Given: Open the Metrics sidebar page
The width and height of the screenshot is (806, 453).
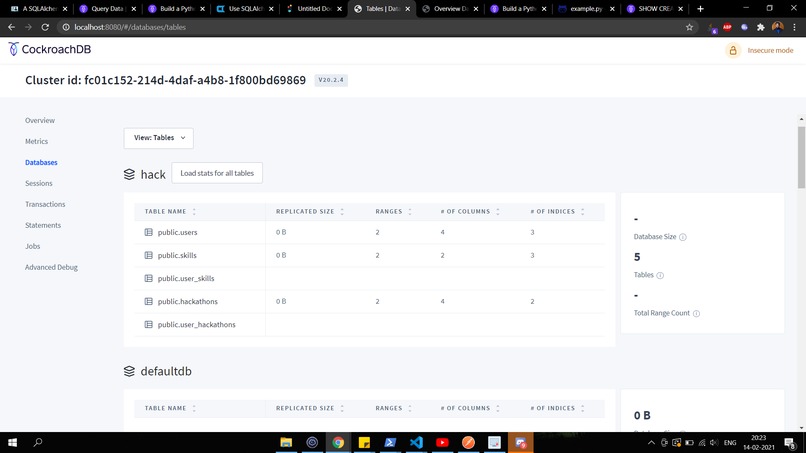Looking at the screenshot, I should (36, 141).
